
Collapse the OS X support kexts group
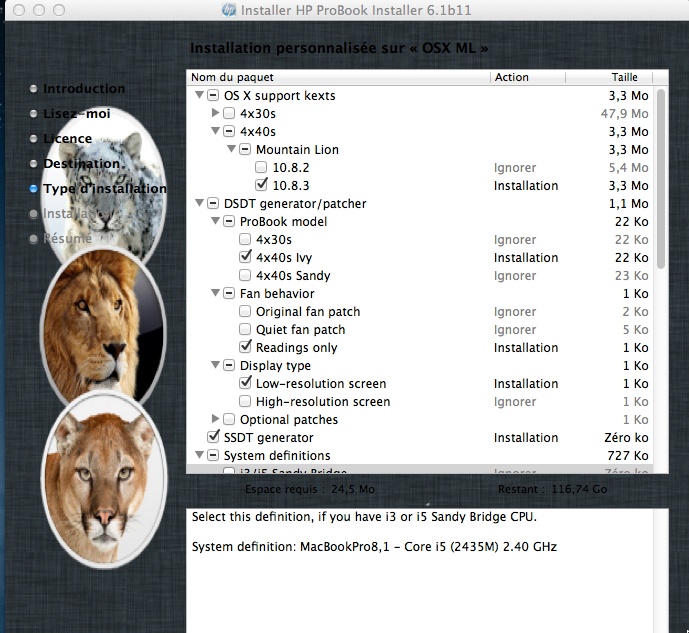199,95
